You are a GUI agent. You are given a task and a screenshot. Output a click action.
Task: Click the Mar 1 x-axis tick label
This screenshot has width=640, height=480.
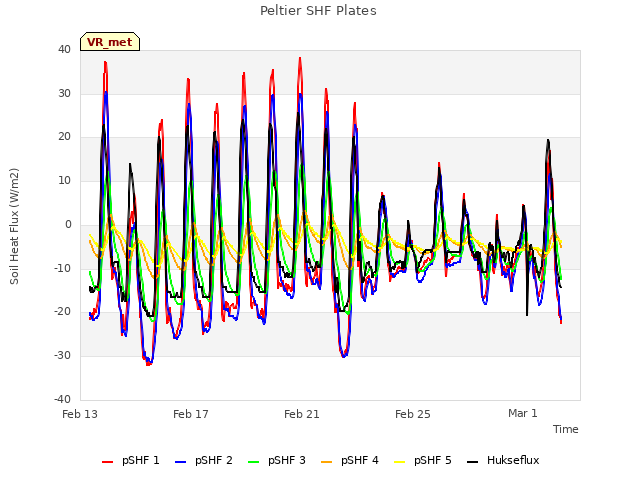[523, 413]
